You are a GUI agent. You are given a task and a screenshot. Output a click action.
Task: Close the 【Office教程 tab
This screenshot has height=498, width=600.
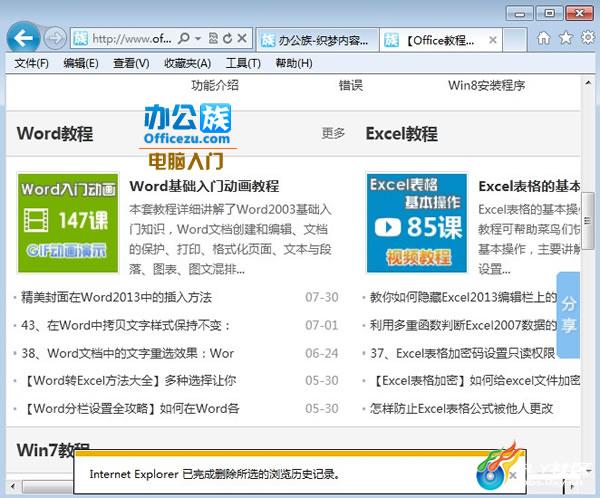(493, 40)
